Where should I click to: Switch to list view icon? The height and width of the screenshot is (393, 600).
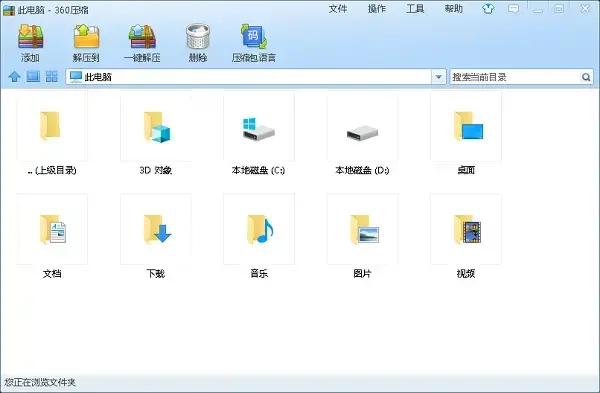(x=33, y=77)
